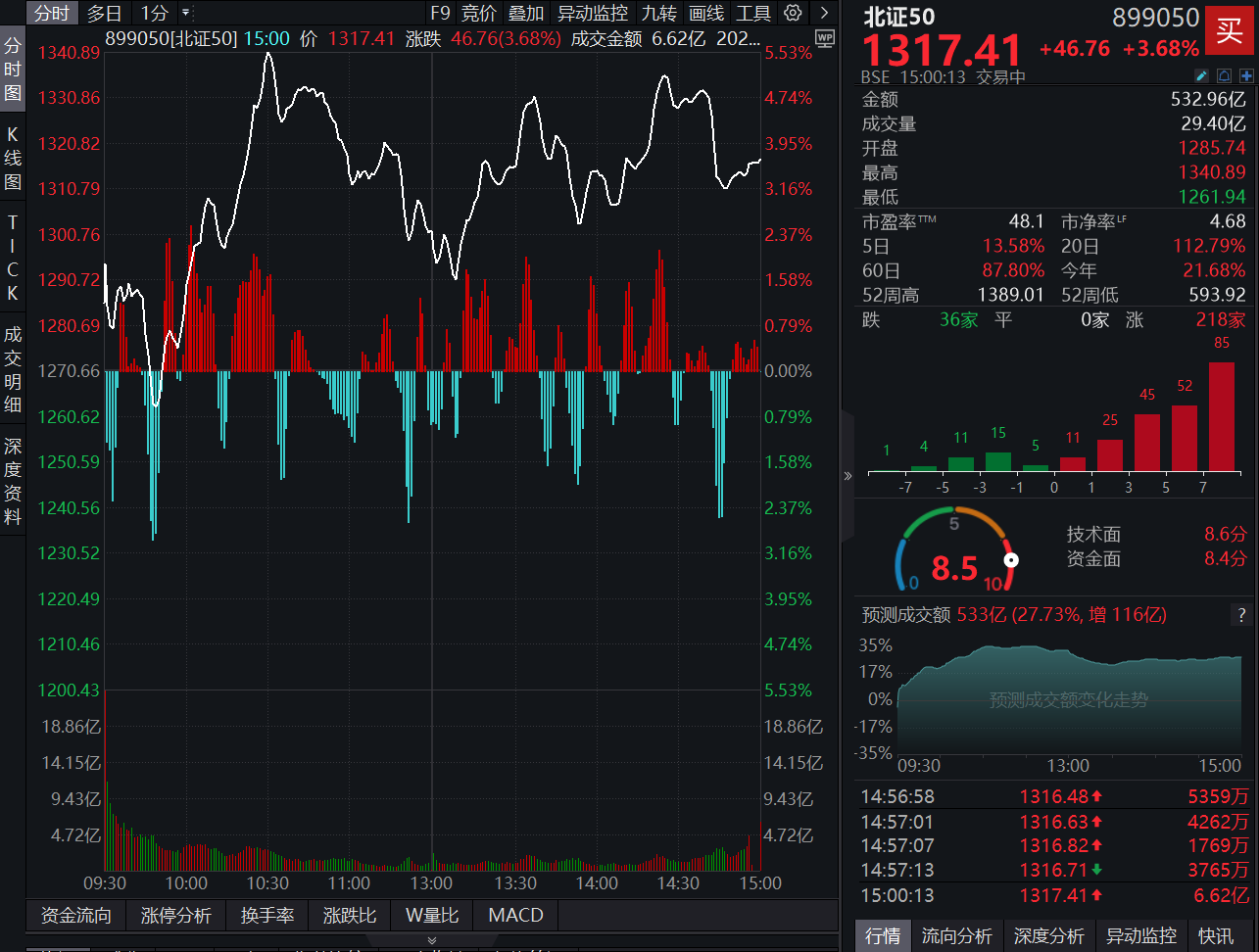
Task: Open F9 in chart toolbar
Action: [x=440, y=13]
